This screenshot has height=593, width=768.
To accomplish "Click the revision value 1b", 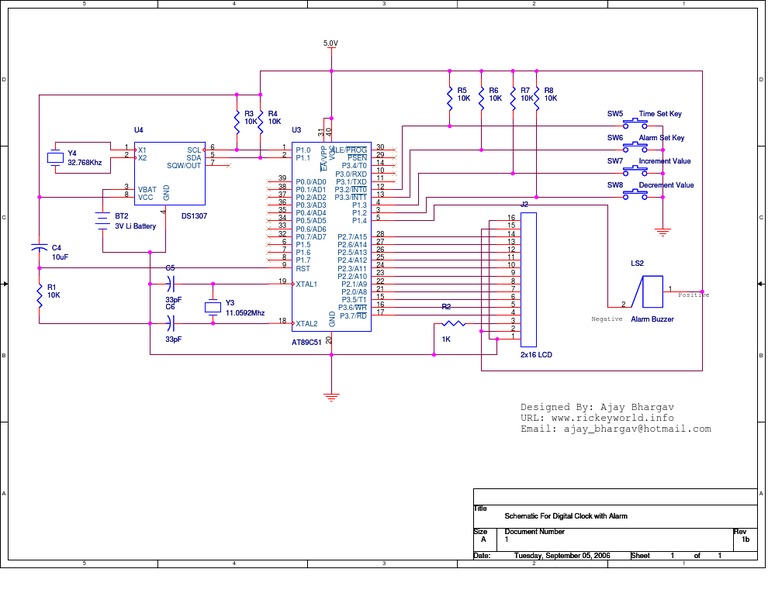I will pos(745,540).
